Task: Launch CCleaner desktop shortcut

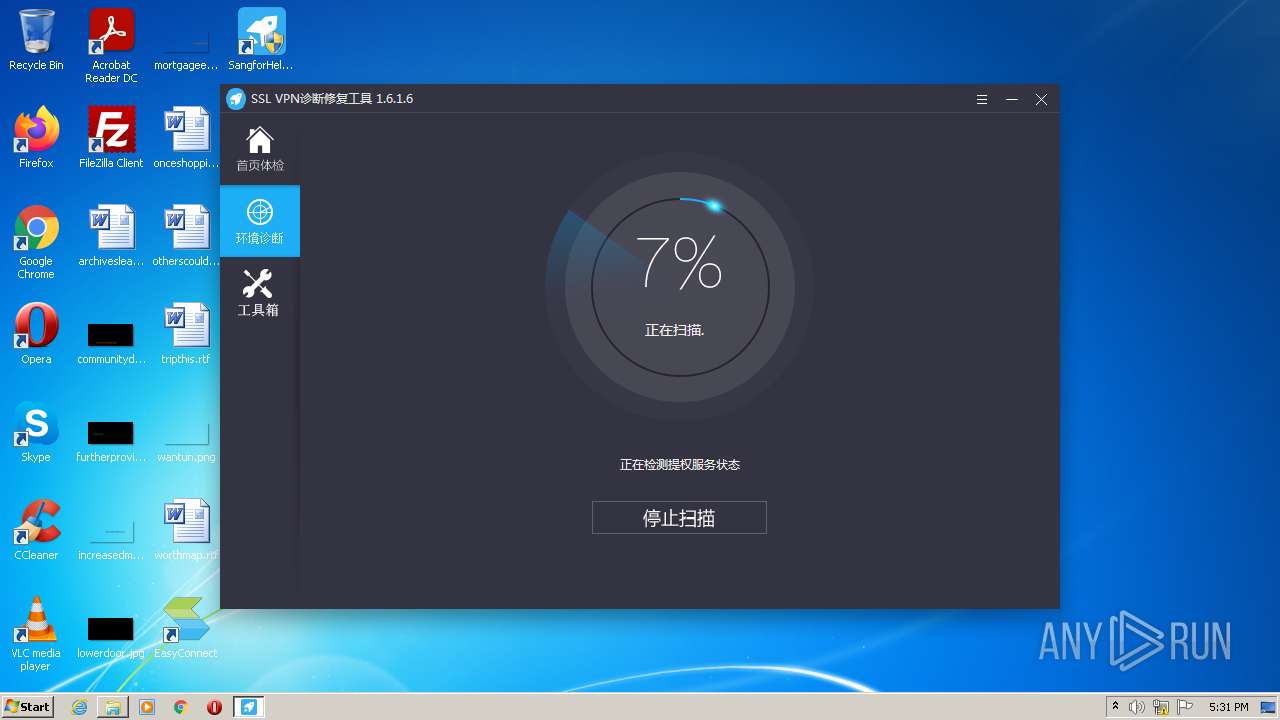Action: click(x=36, y=530)
